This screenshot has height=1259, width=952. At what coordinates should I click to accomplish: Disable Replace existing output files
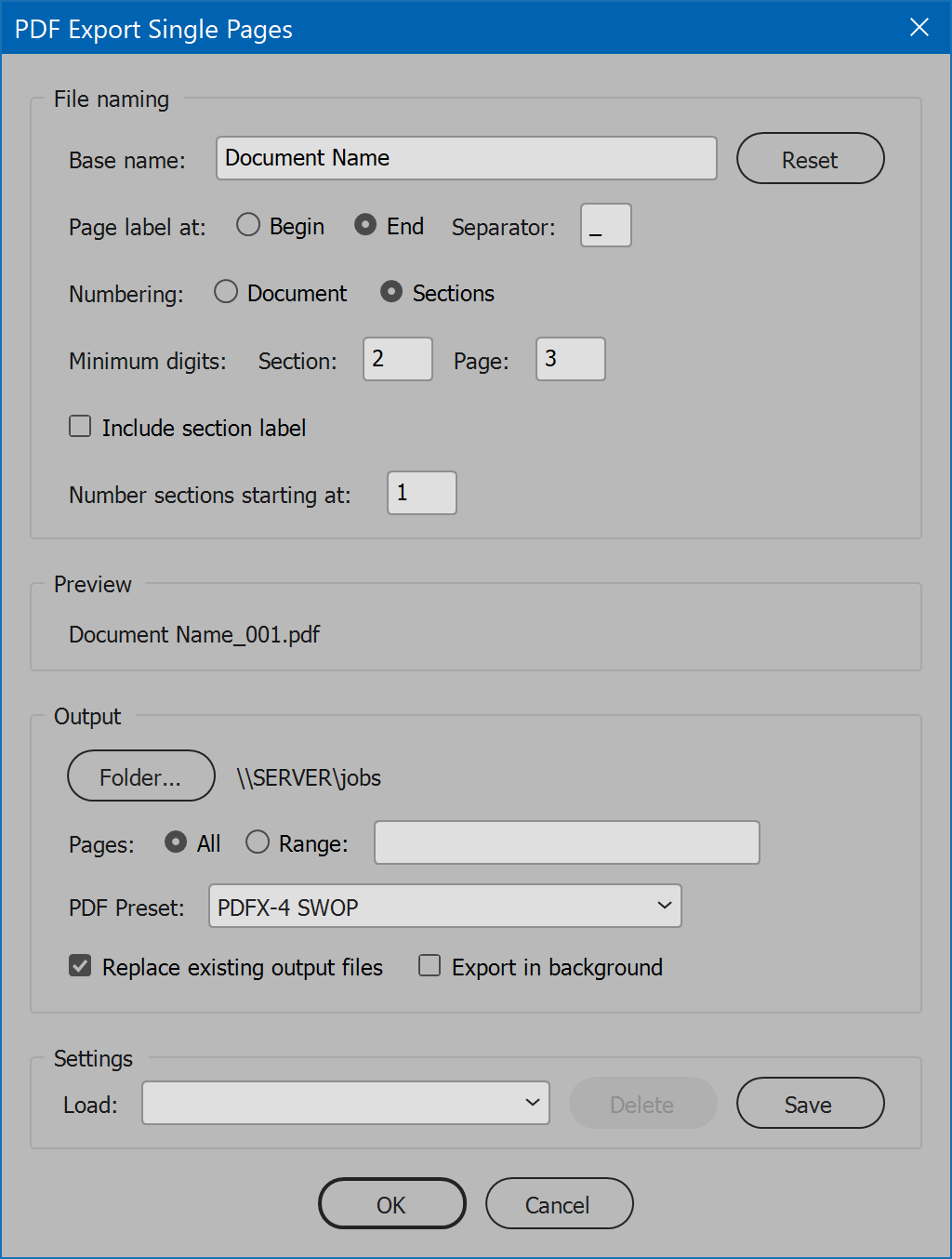click(80, 966)
